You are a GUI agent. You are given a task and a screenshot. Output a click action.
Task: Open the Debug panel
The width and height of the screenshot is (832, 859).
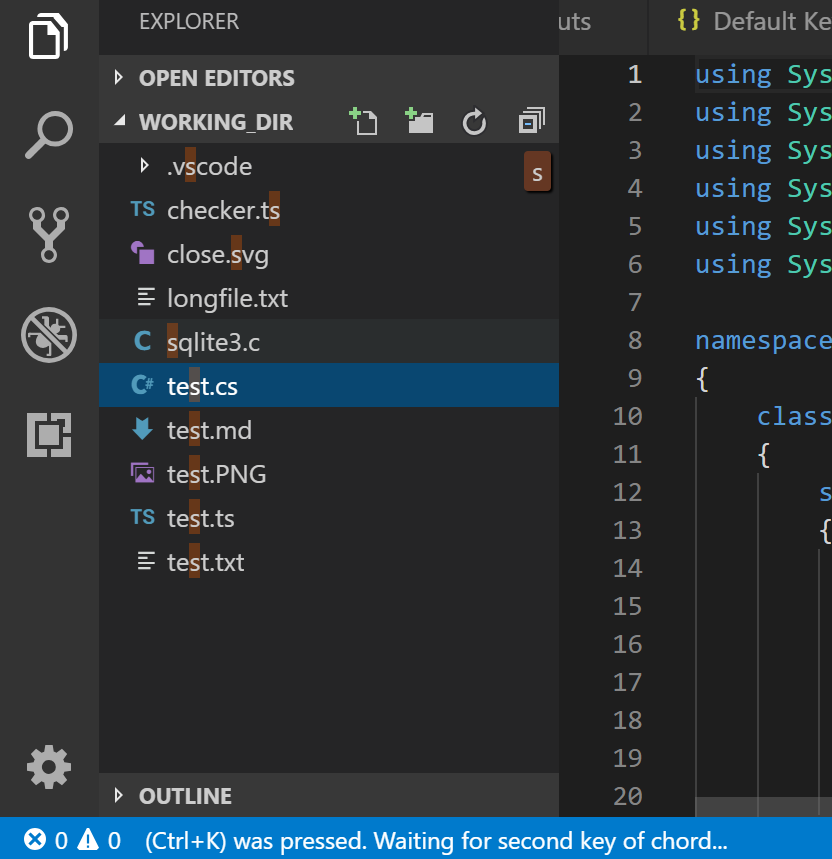click(48, 334)
